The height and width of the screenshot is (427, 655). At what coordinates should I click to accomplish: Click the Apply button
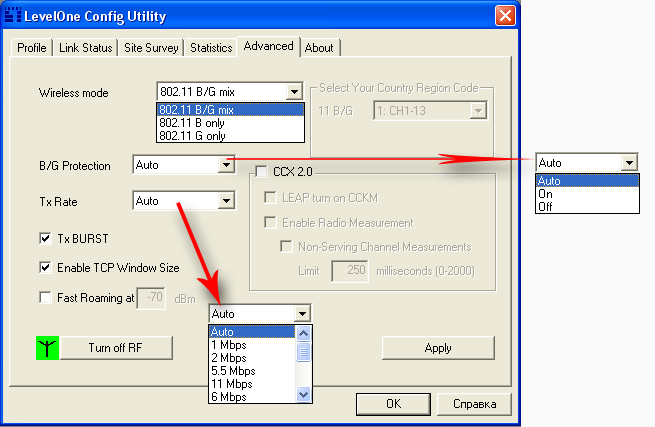(438, 348)
